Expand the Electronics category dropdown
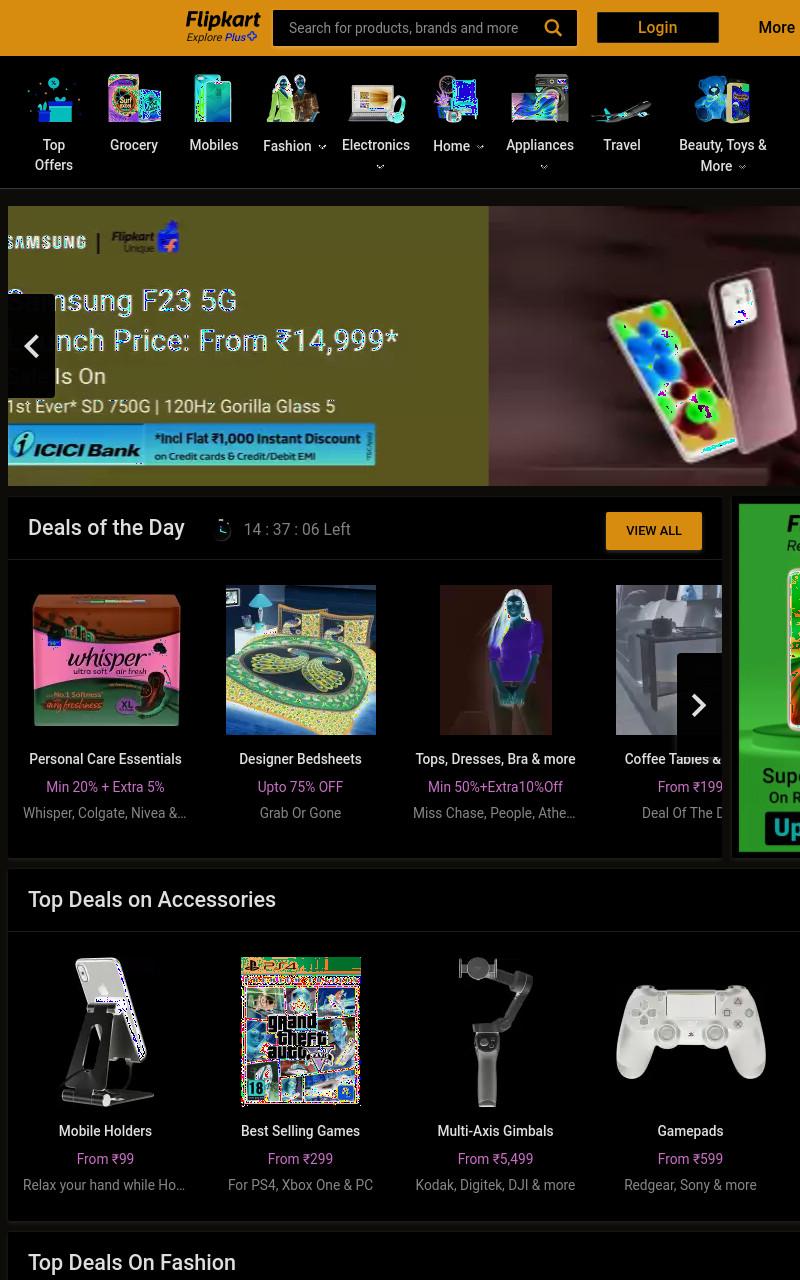The width and height of the screenshot is (800, 1280). (x=380, y=167)
